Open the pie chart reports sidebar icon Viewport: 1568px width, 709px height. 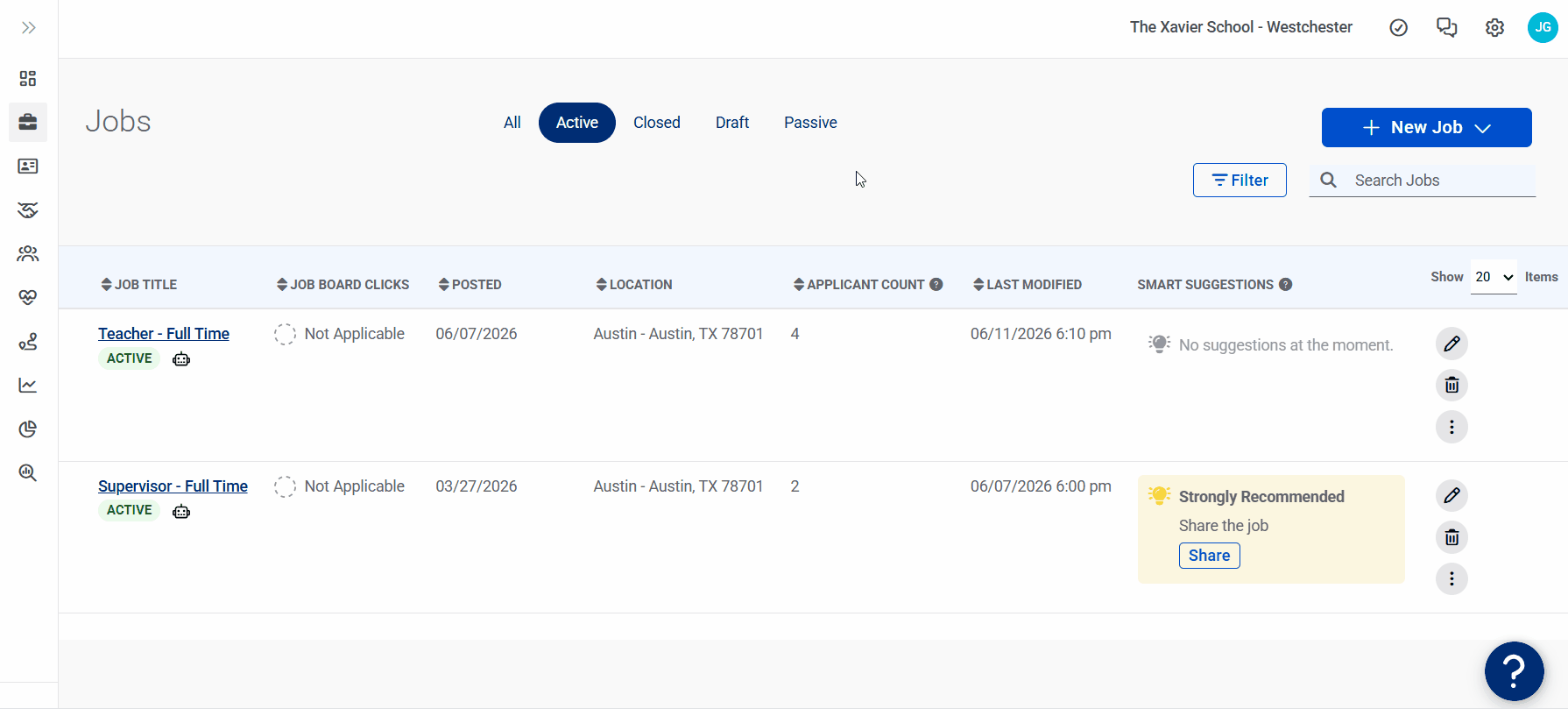pyautogui.click(x=28, y=429)
